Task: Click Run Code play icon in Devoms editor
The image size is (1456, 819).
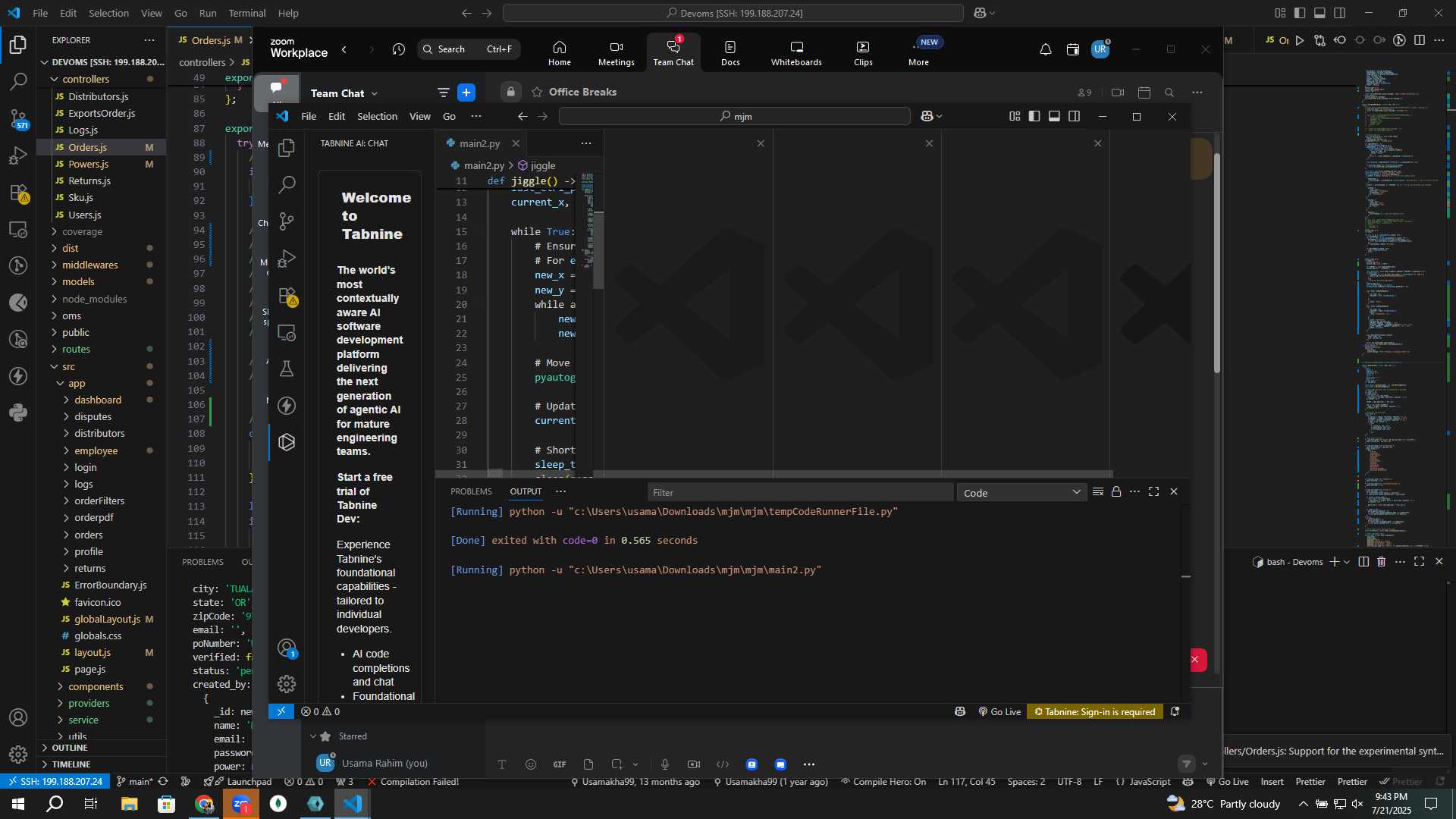Action: [x=1300, y=40]
